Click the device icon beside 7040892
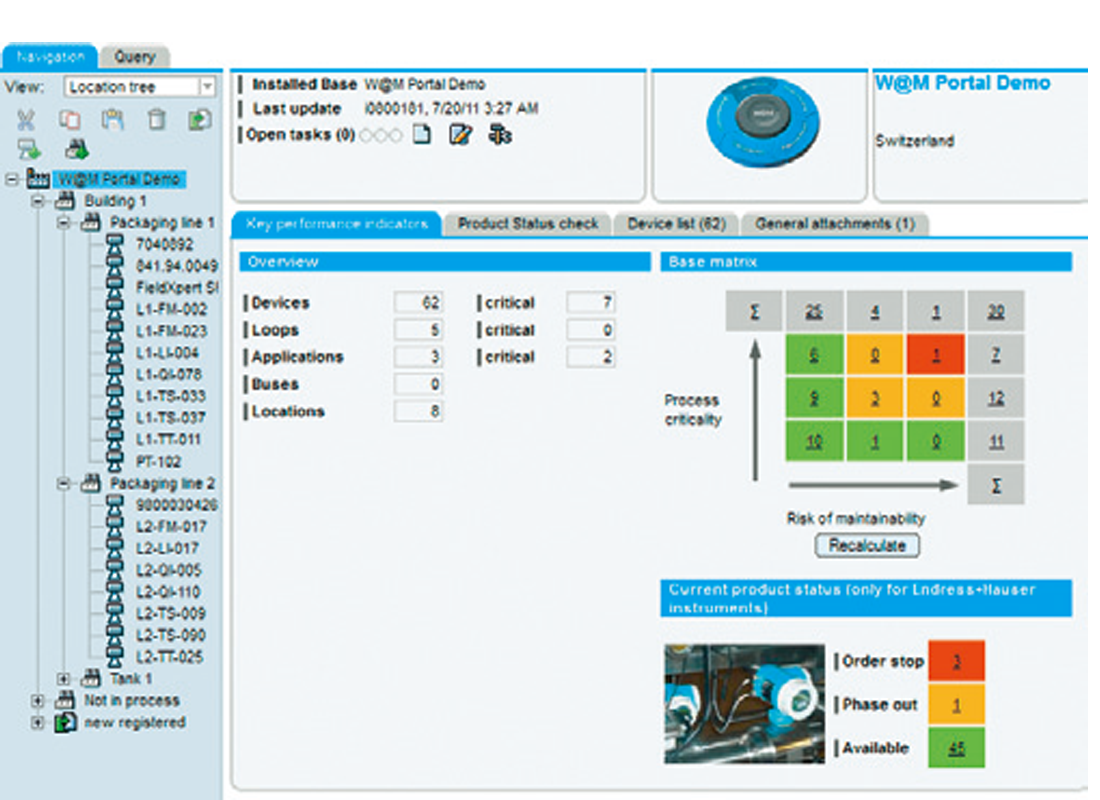1100x800 pixels. [x=114, y=244]
